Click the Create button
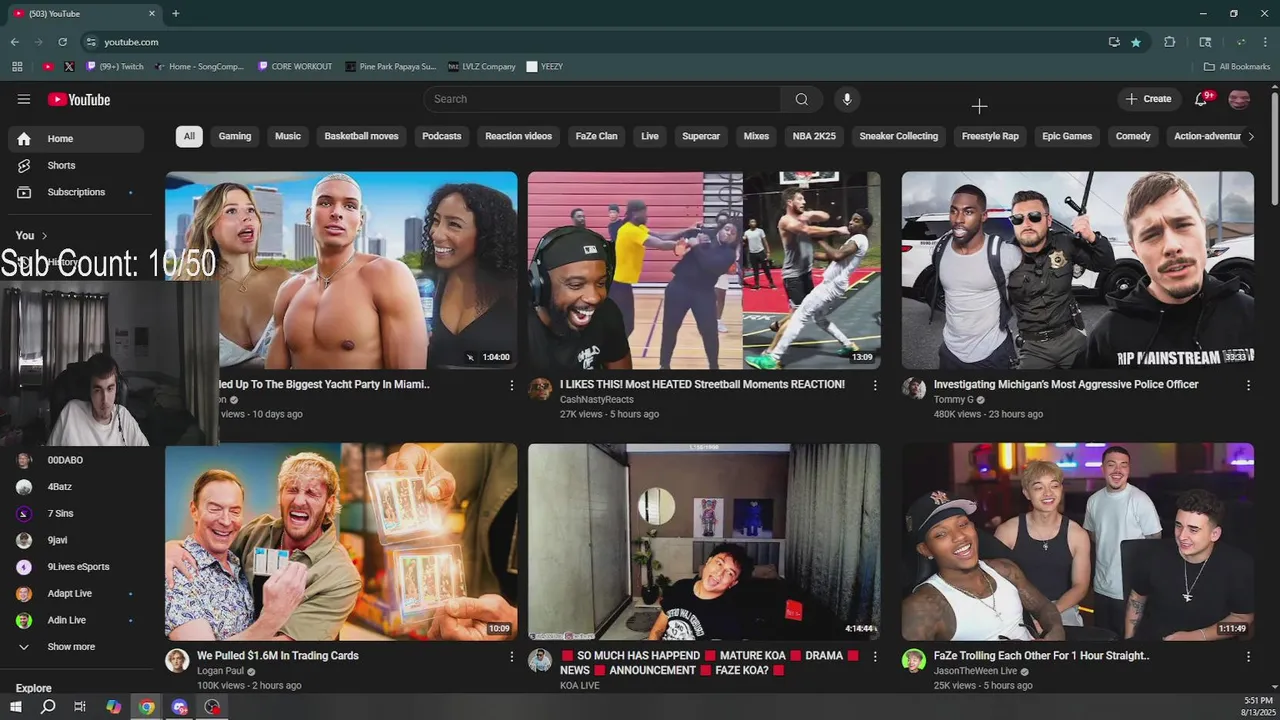1280x720 pixels. 1148,99
